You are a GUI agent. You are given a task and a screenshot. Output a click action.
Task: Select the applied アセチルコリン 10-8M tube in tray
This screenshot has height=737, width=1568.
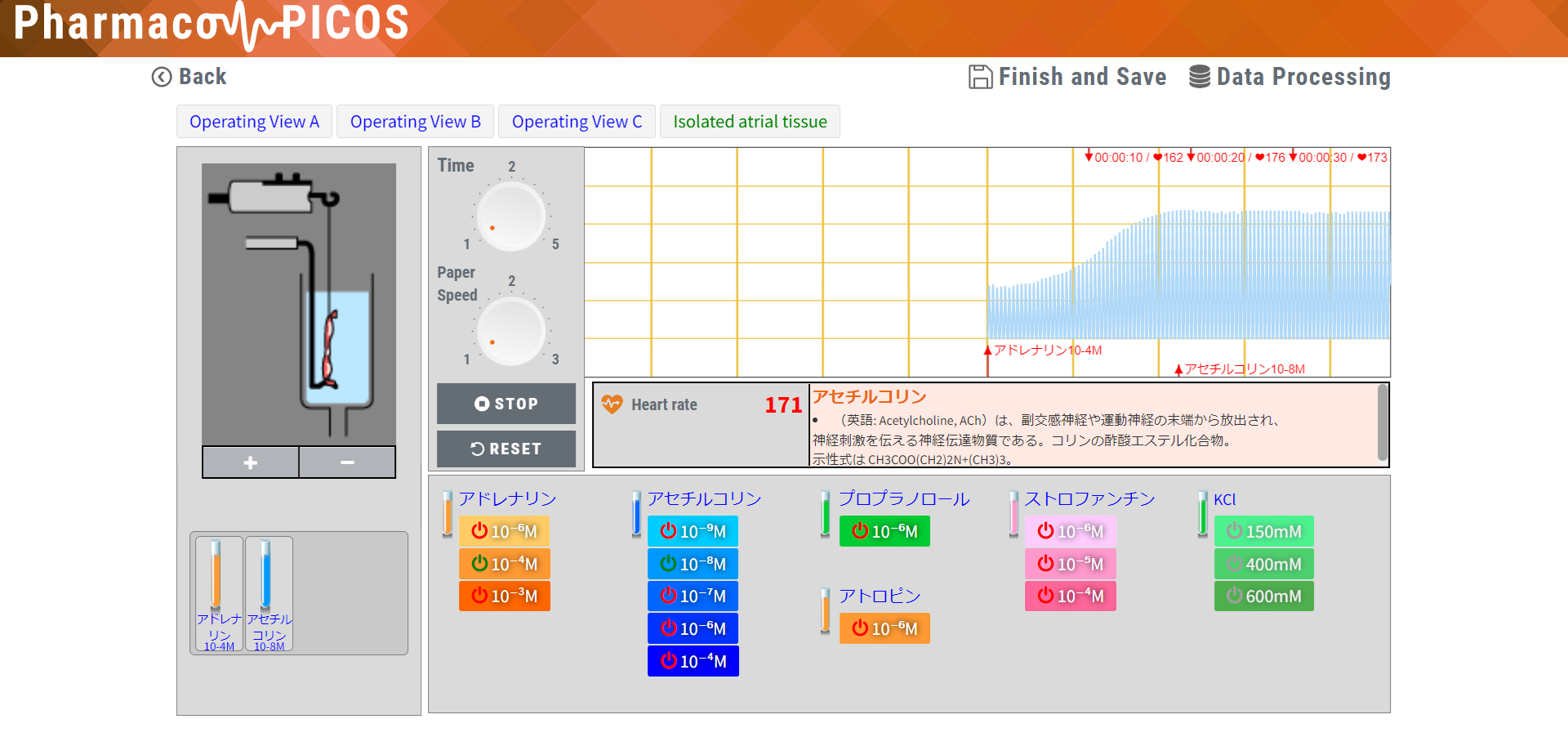pyautogui.click(x=269, y=594)
